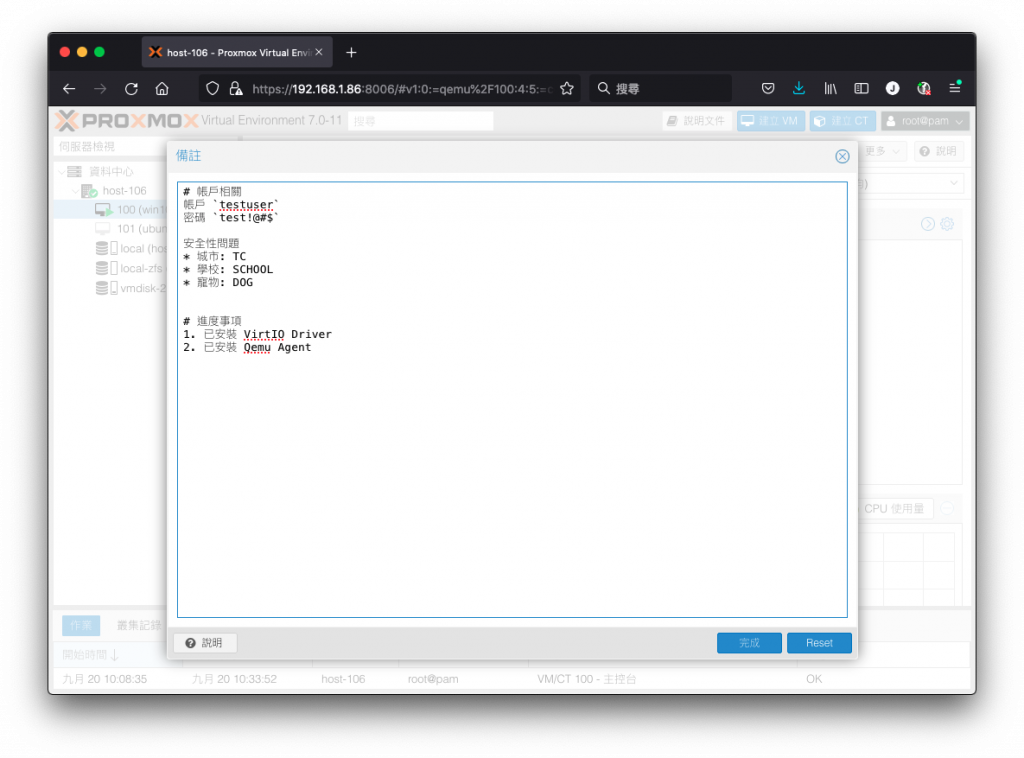Toggle the browser sidebar icon
Image resolution: width=1024 pixels, height=758 pixels.
(x=861, y=88)
